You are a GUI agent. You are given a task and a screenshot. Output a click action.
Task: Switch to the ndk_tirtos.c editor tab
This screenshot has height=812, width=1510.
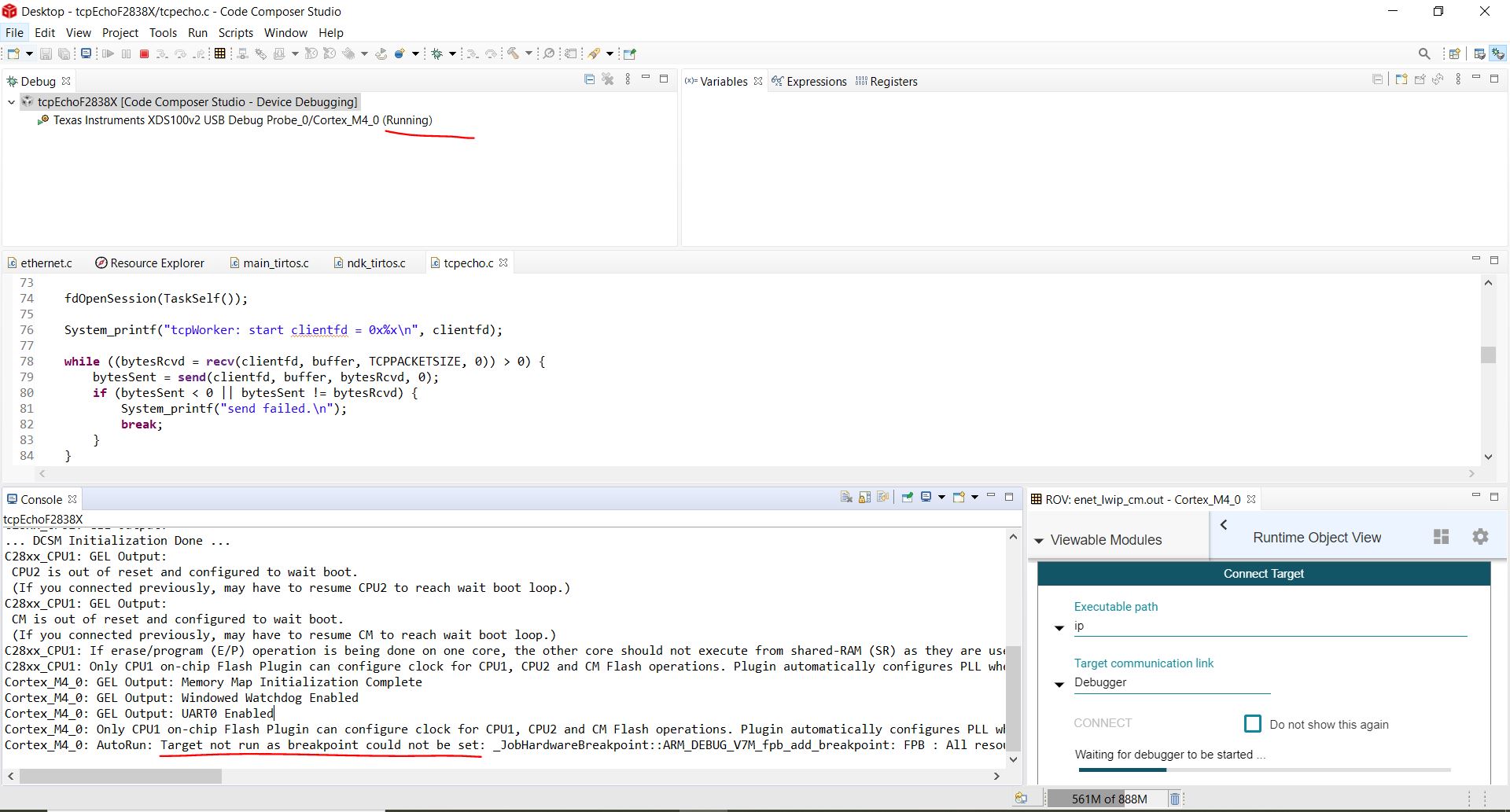coord(370,263)
